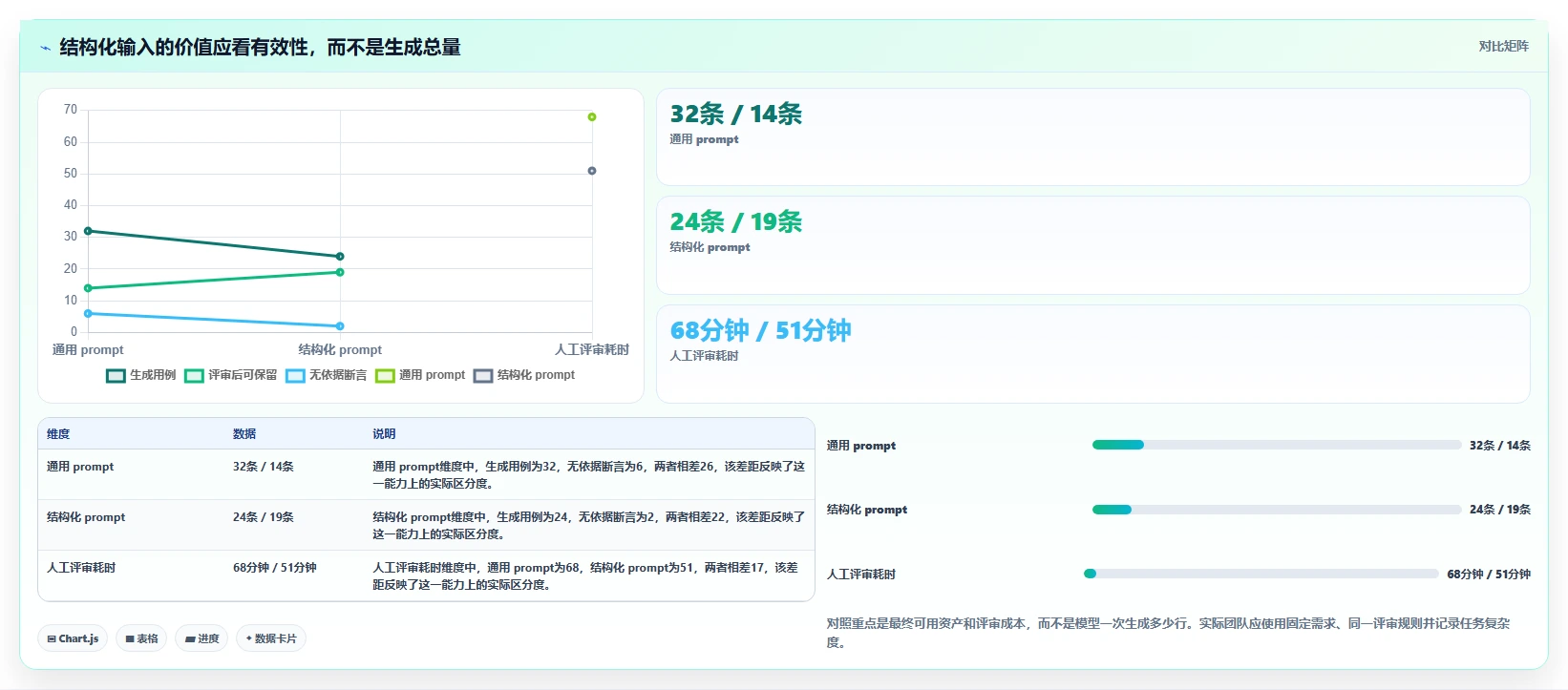
Task: Click the 结构化 prompt x-axis label on the chart
Action: coord(340,349)
